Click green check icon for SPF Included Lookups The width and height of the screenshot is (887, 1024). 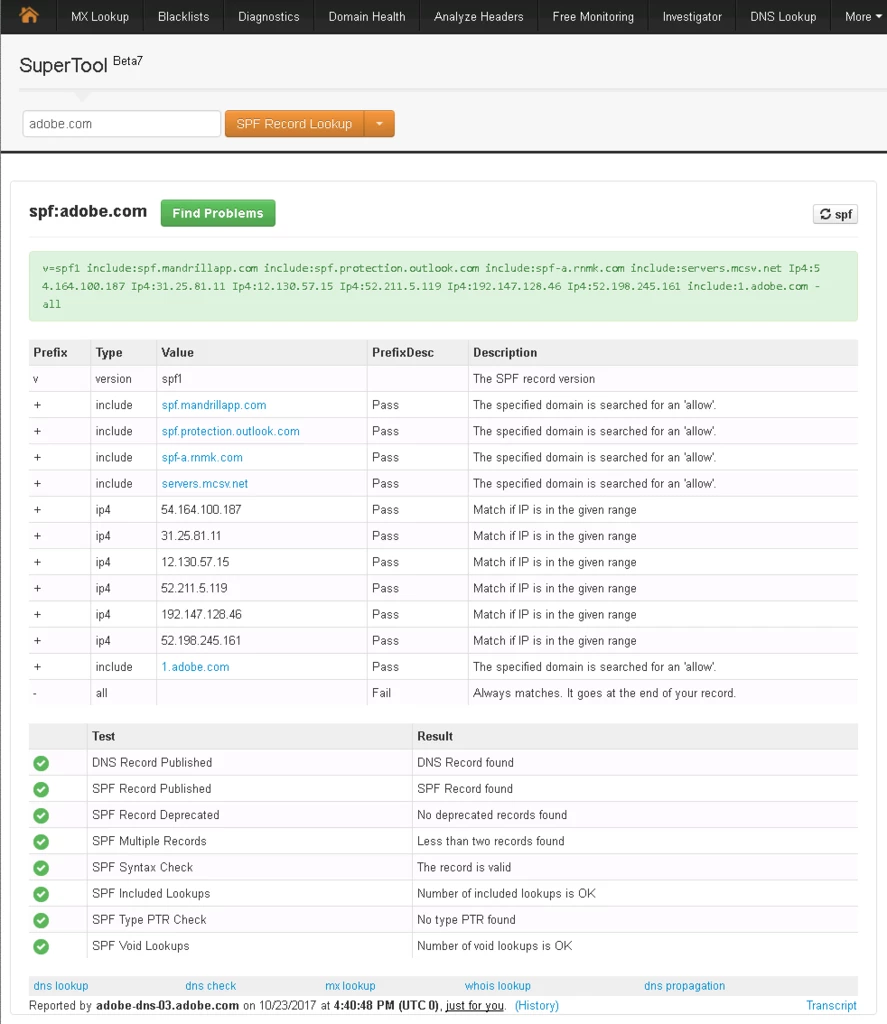(x=41, y=893)
